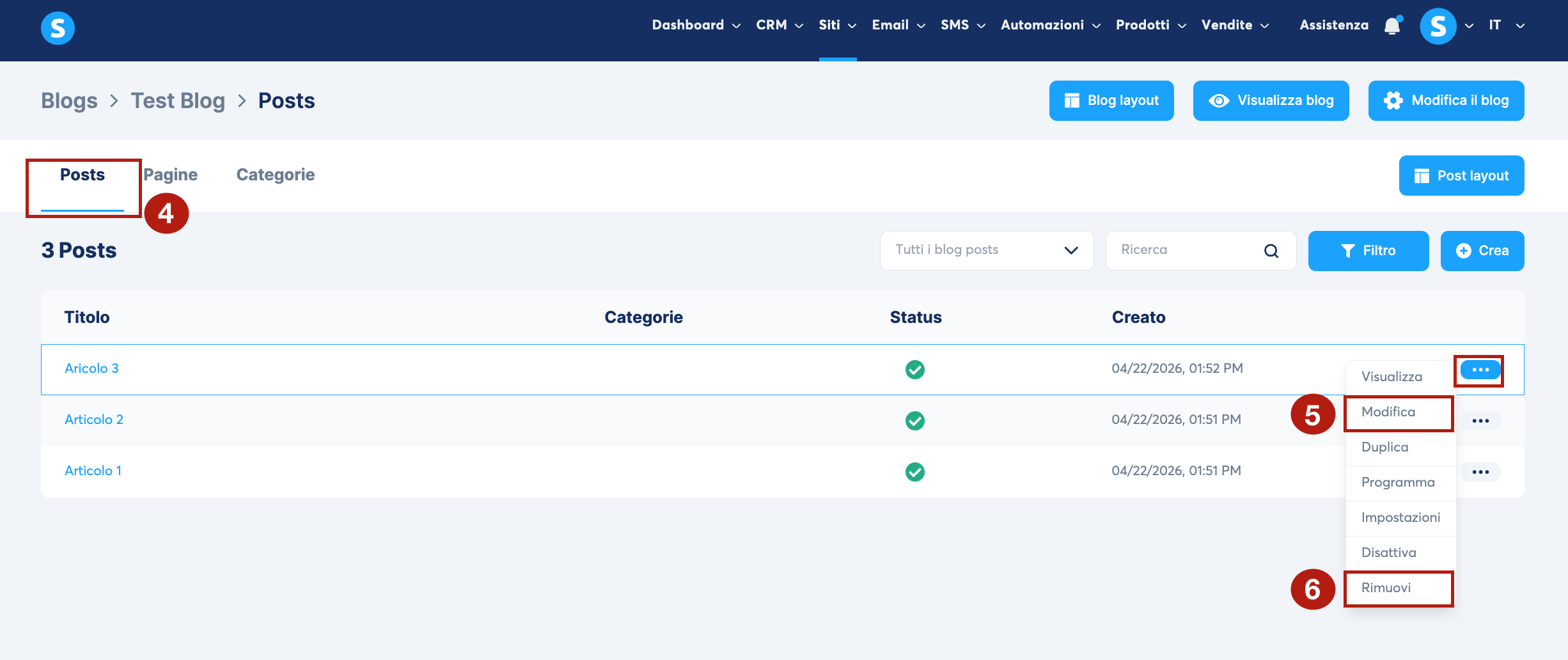Click the Systeme logo in the header
This screenshot has width=1568, height=660.
pyautogui.click(x=58, y=28)
